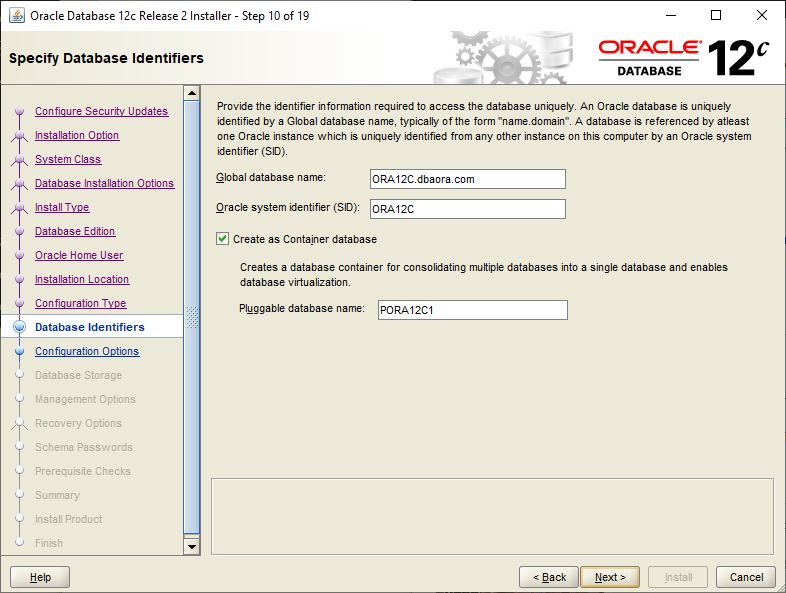Viewport: 786px width, 593px height.
Task: Click the System Class step bullet icon
Action: [20, 159]
